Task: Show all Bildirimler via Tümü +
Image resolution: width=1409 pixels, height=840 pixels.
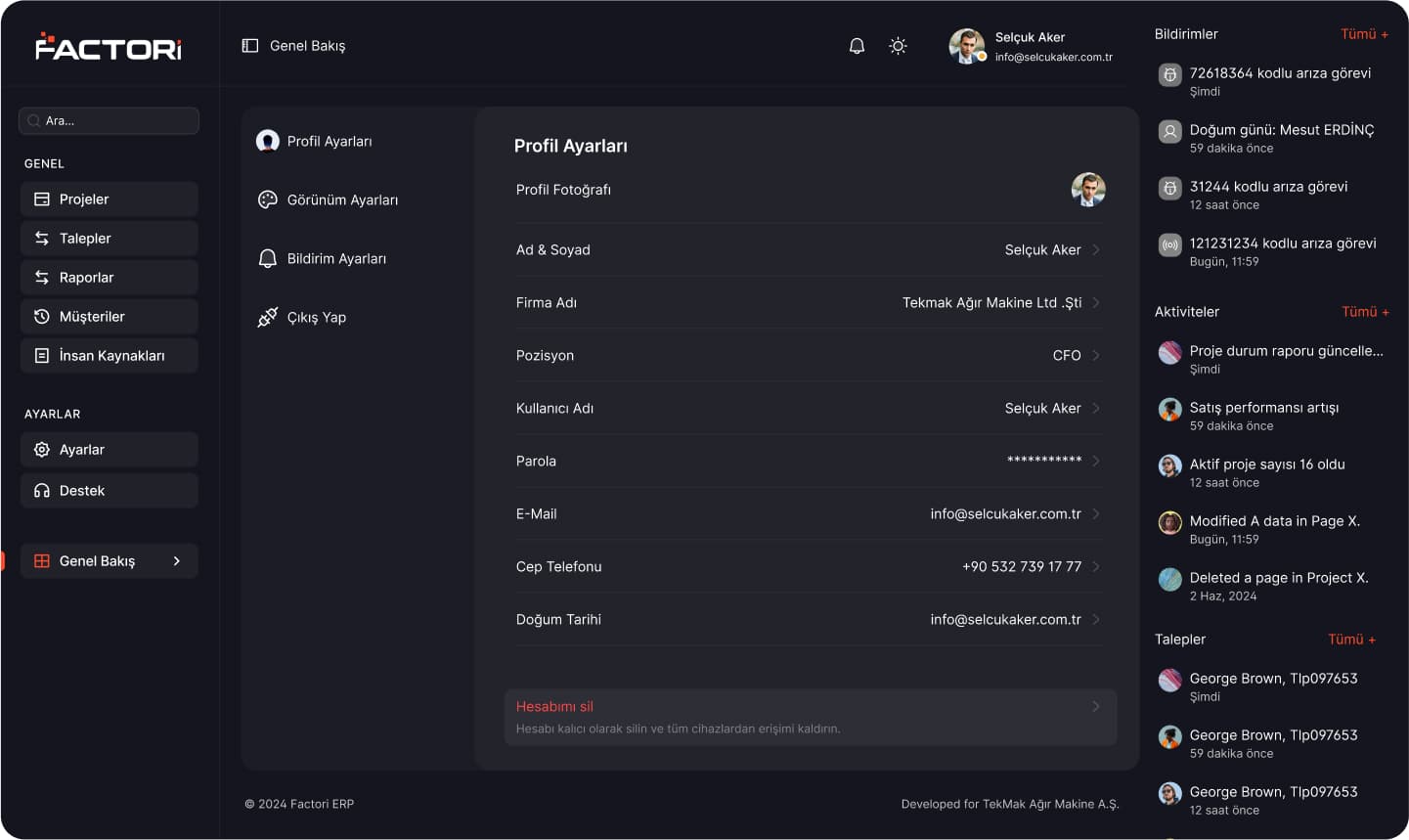Action: point(1364,34)
